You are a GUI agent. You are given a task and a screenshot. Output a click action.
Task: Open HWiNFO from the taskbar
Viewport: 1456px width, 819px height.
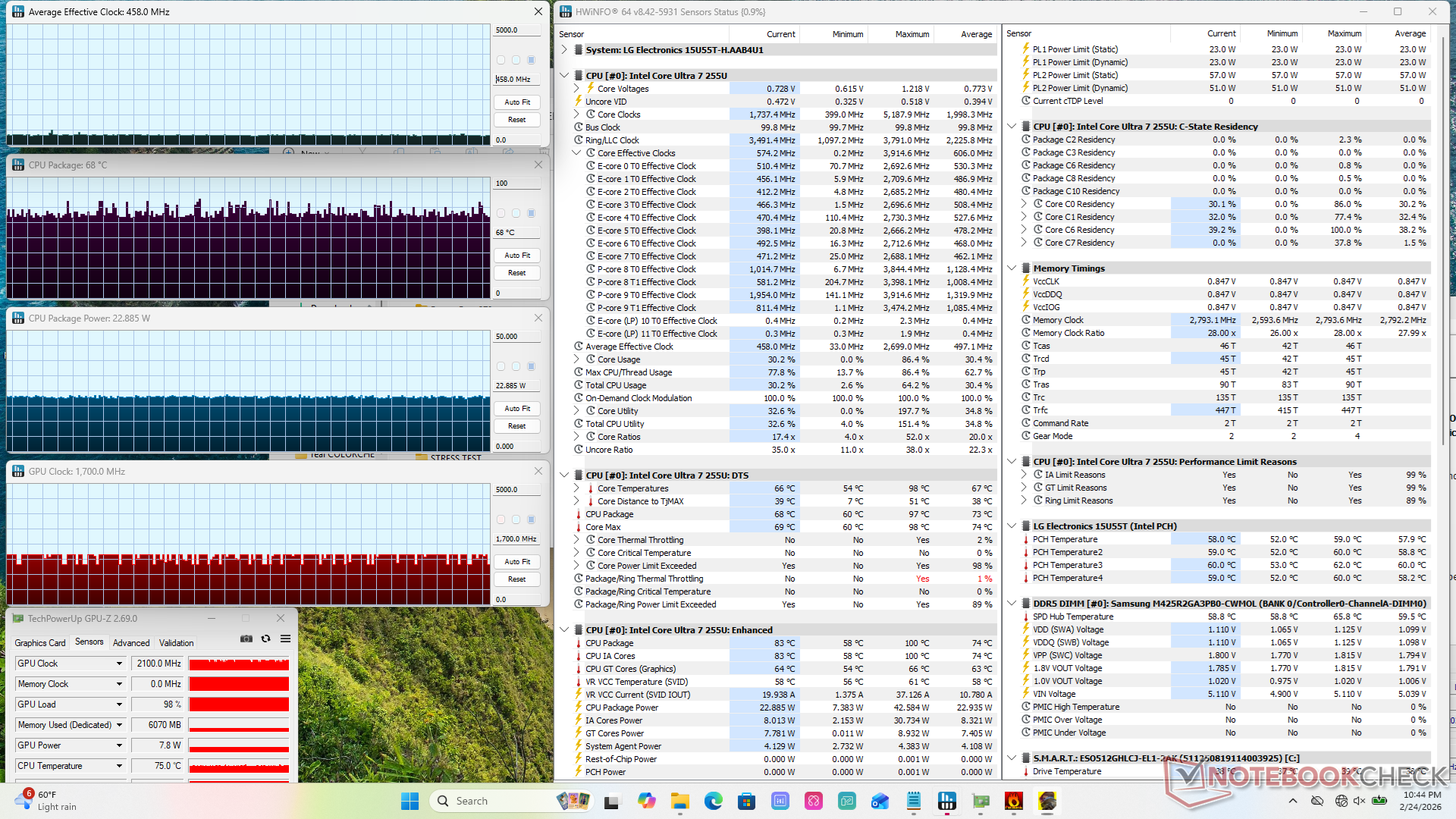pos(946,801)
